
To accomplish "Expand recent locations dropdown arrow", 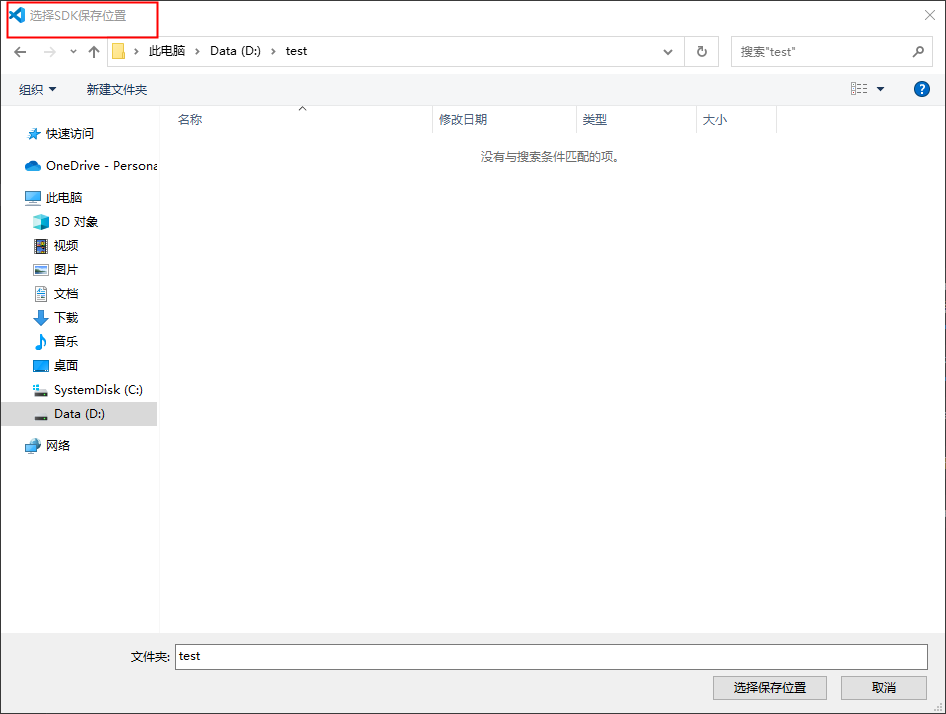I will click(x=73, y=52).
